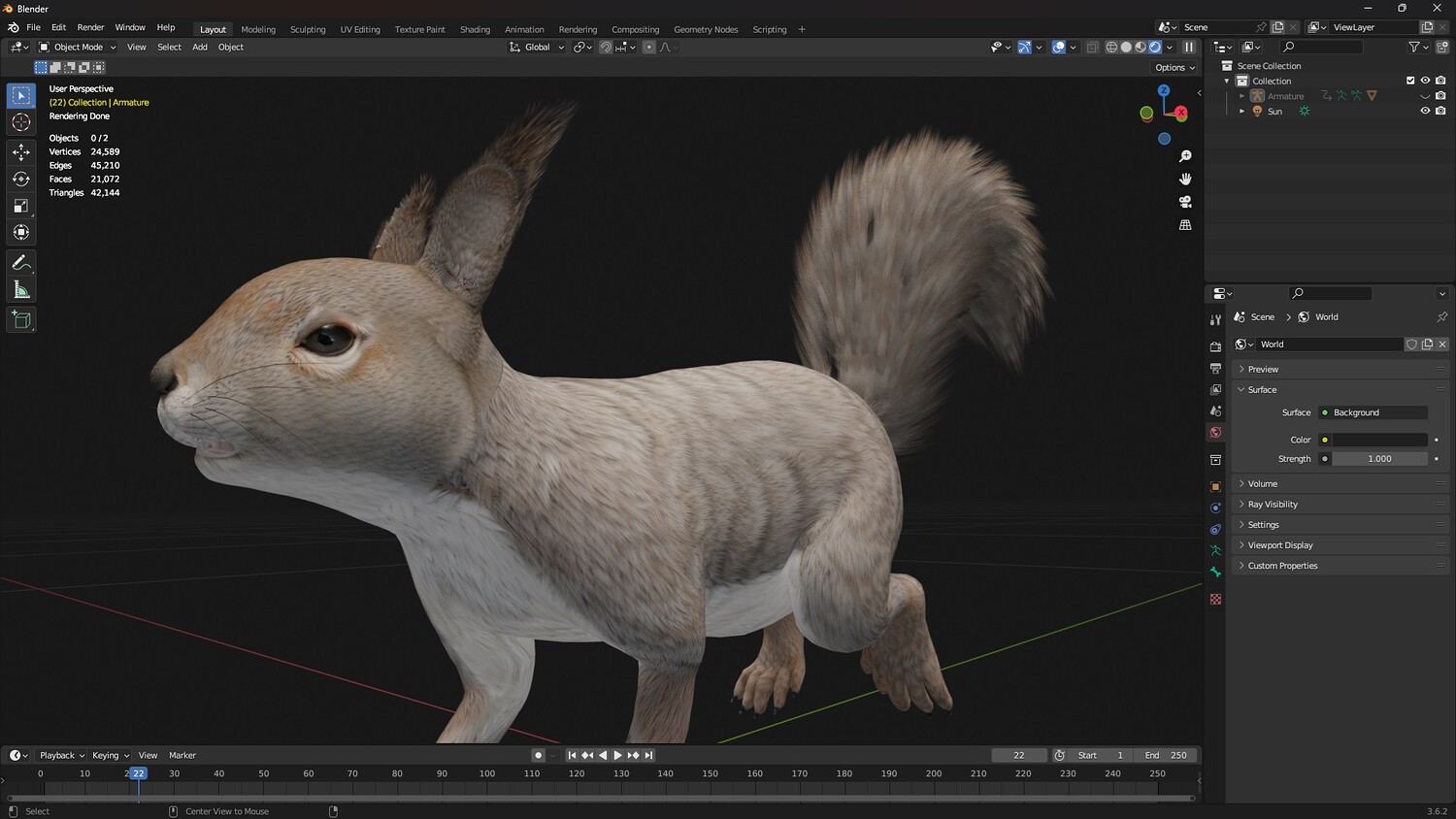Activate the Annotate pencil tool
The width and height of the screenshot is (1456, 819).
(x=21, y=263)
